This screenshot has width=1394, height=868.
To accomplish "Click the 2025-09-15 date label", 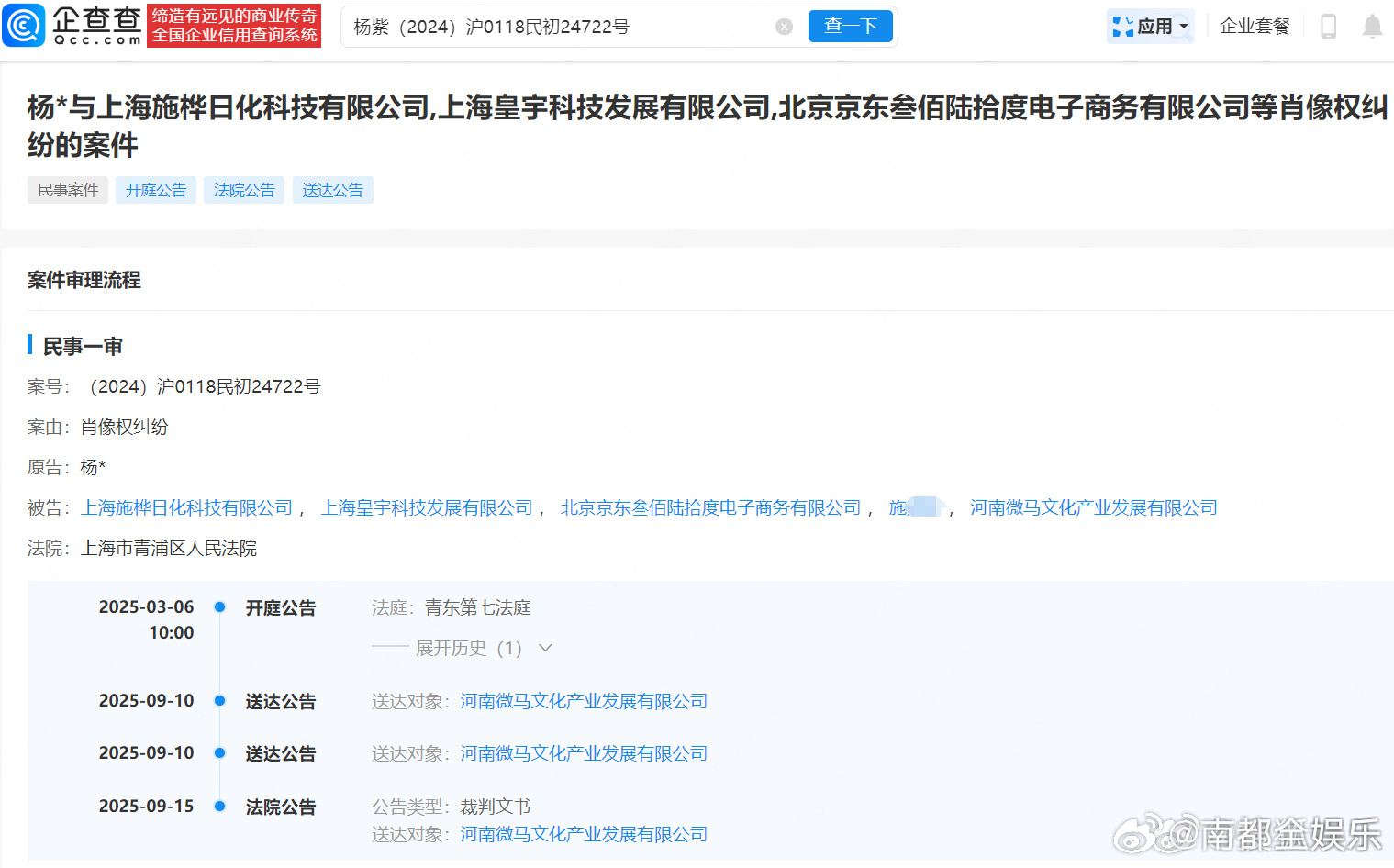I will tap(147, 806).
